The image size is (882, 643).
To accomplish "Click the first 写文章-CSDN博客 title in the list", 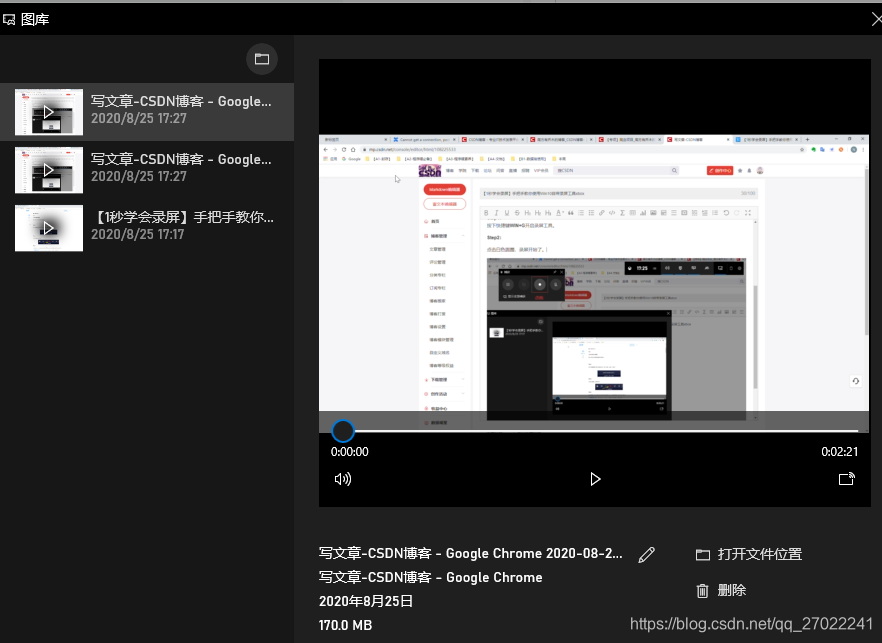I will point(181,101).
